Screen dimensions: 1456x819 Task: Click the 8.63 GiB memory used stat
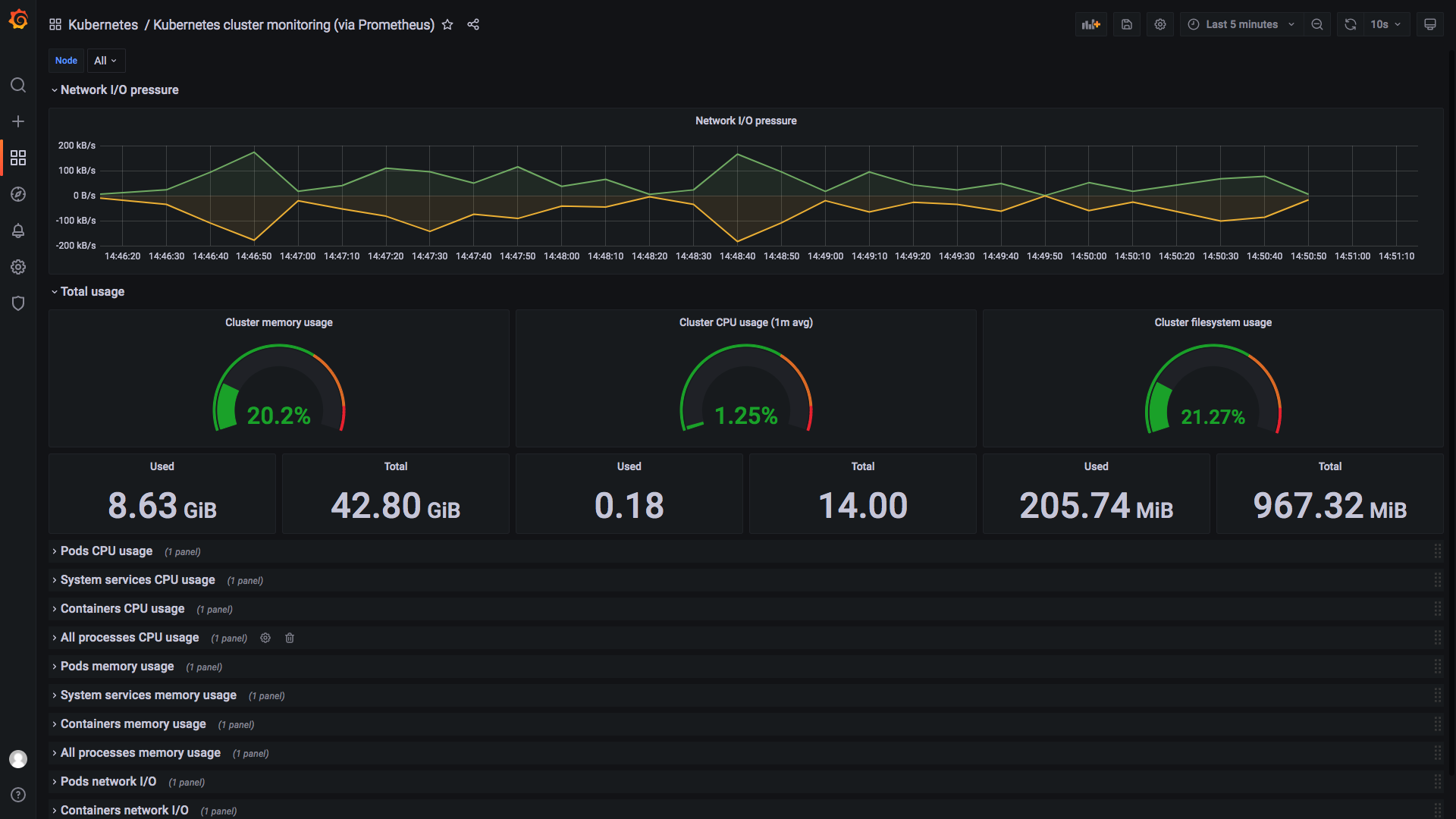click(162, 506)
